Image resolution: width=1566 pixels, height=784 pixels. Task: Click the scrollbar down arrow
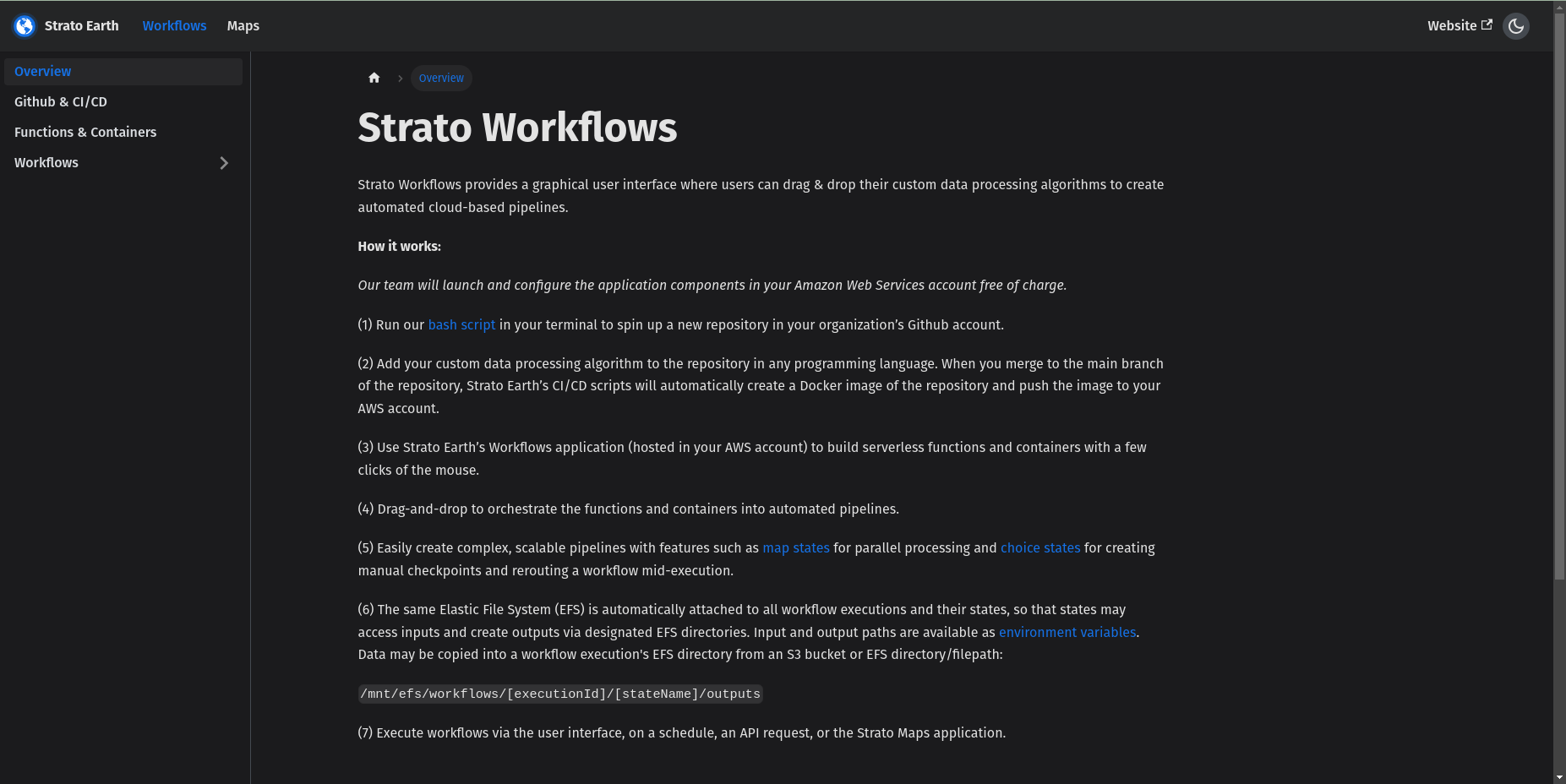(1559, 777)
